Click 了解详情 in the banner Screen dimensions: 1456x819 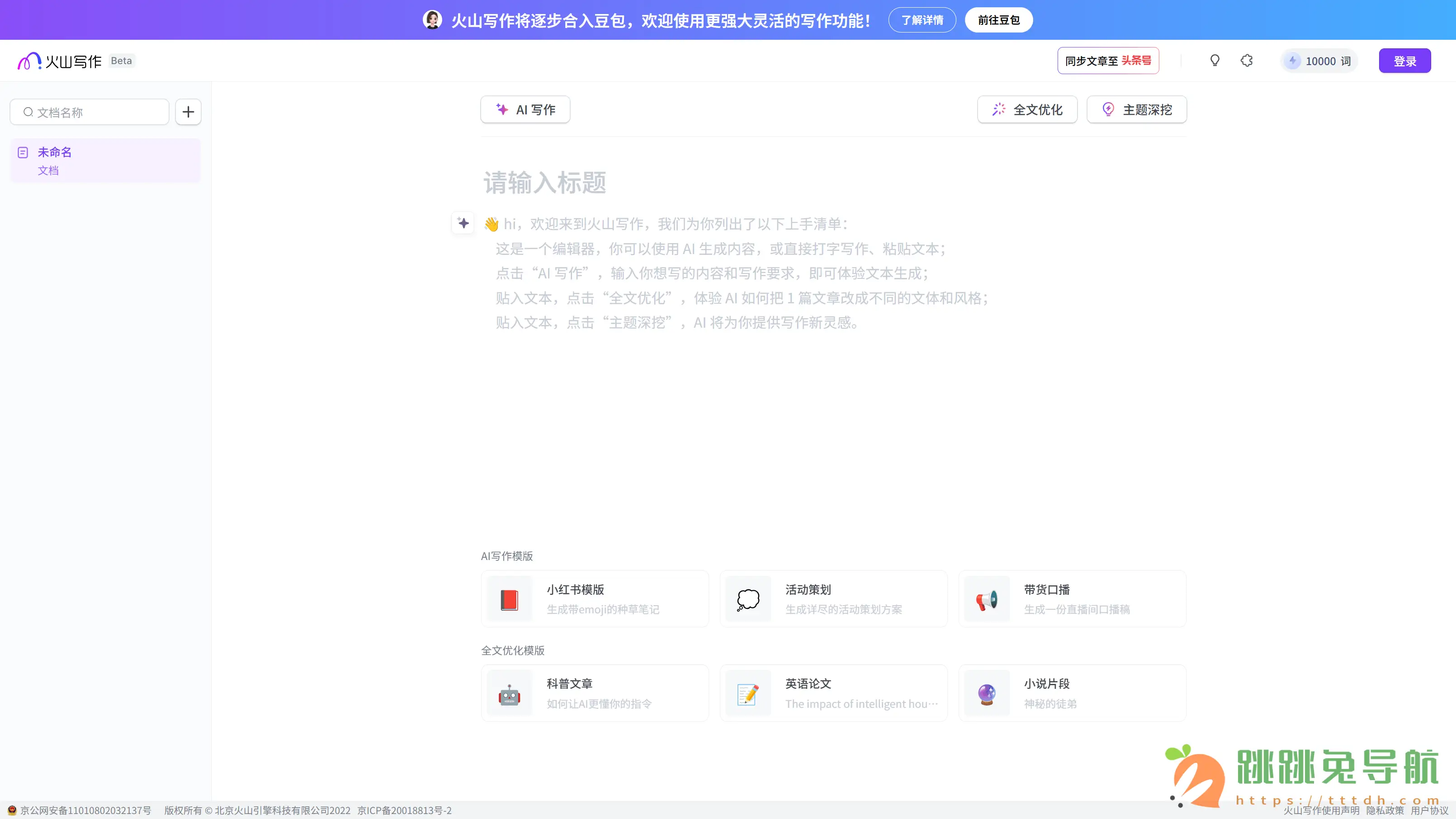pyautogui.click(x=922, y=20)
